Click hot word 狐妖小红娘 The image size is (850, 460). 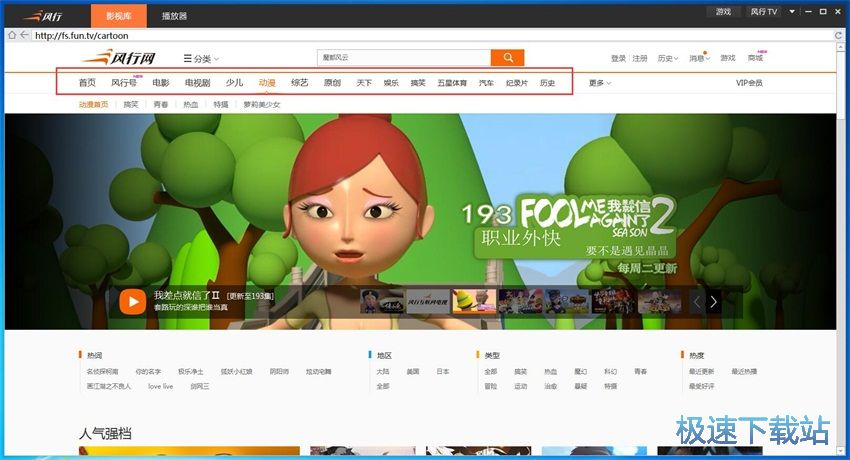[x=236, y=372]
